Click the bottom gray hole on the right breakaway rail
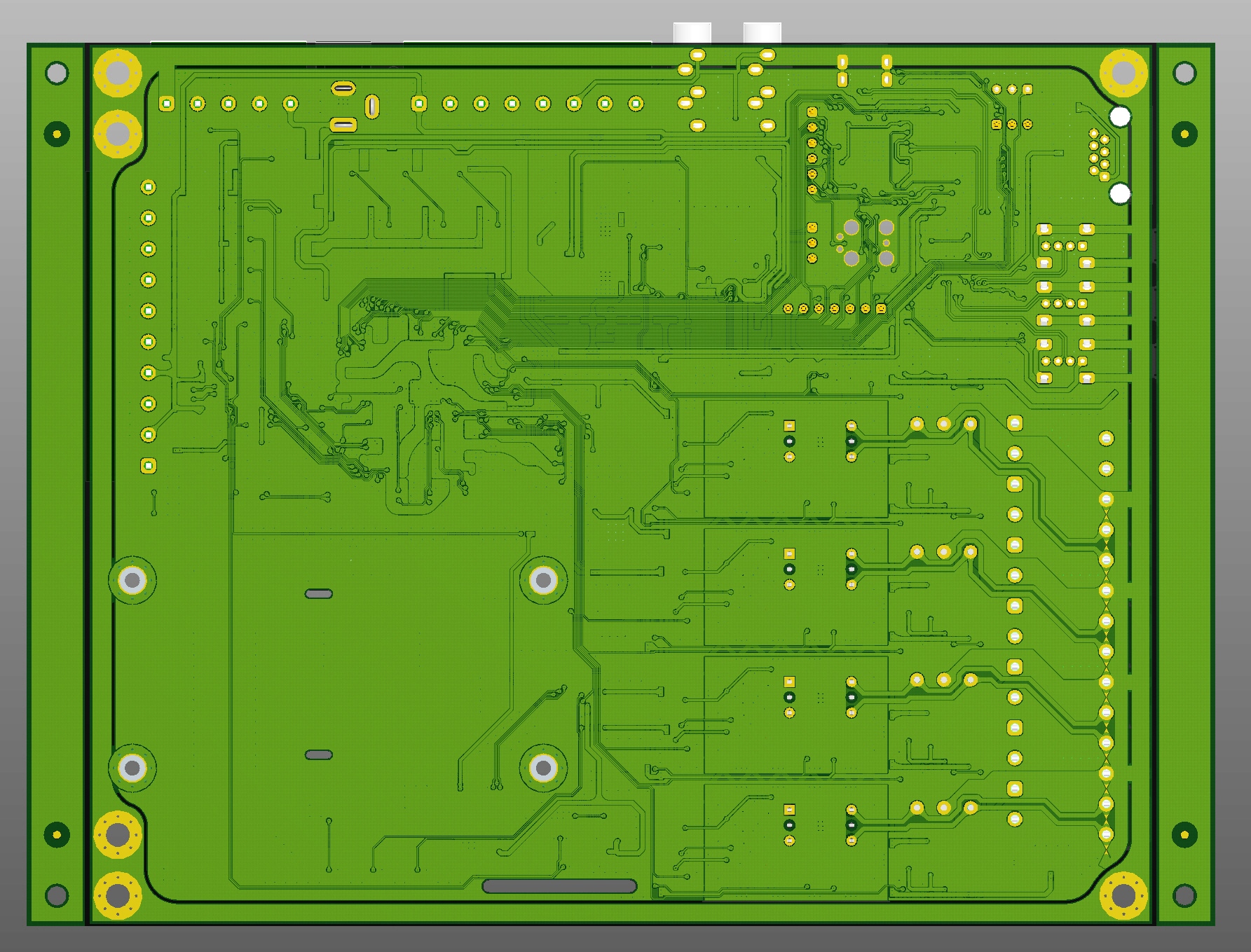Screen dimensions: 1251x952 pyautogui.click(x=1184, y=895)
